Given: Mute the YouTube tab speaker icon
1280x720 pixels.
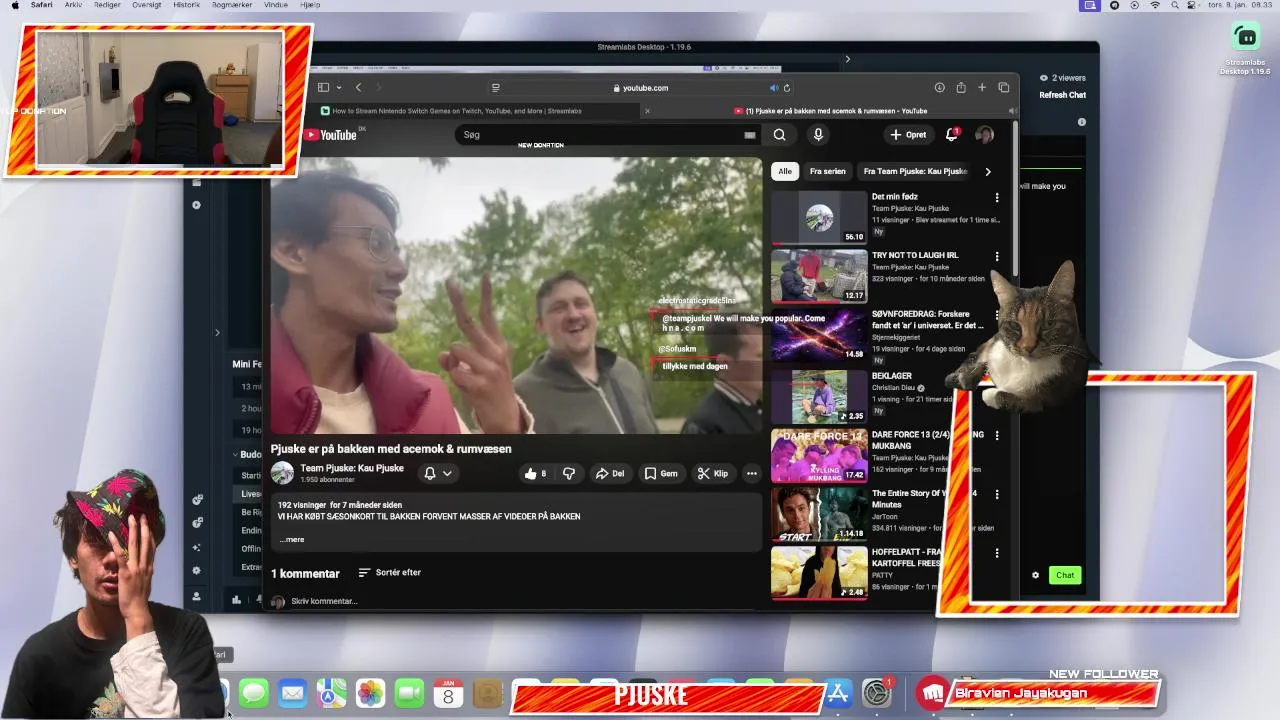Looking at the screenshot, I should (1011, 111).
